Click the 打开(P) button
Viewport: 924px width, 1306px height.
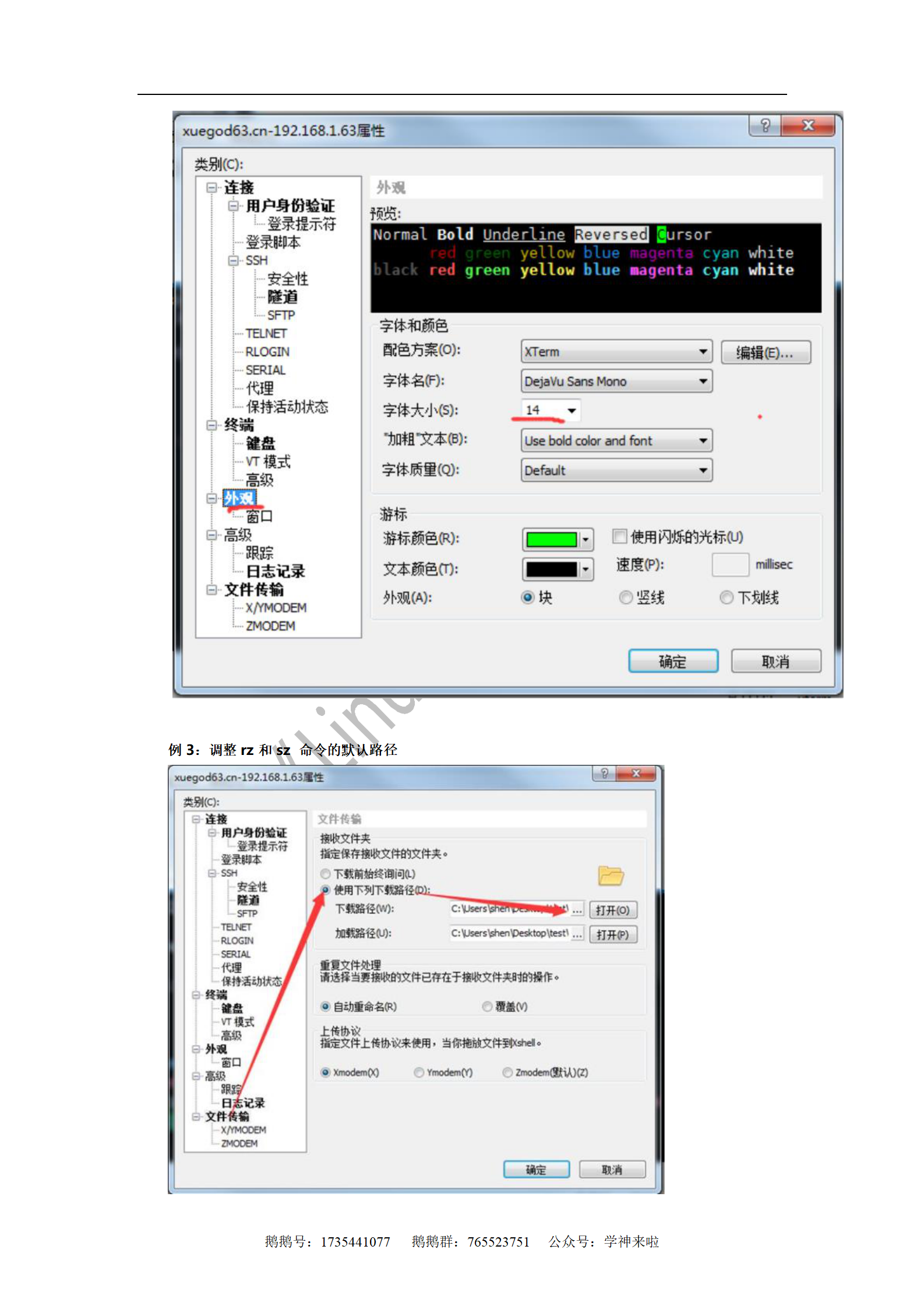[613, 934]
